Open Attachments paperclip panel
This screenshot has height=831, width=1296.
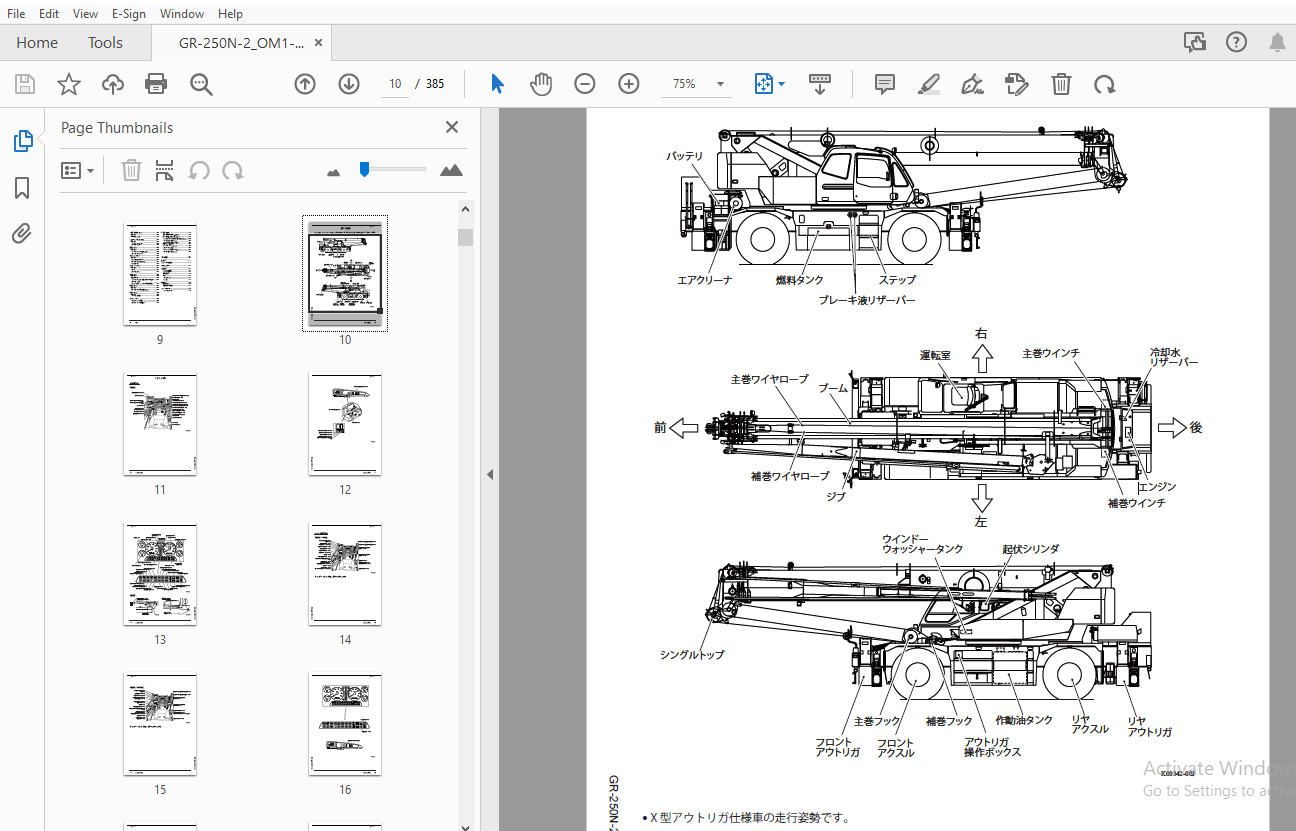(22, 234)
